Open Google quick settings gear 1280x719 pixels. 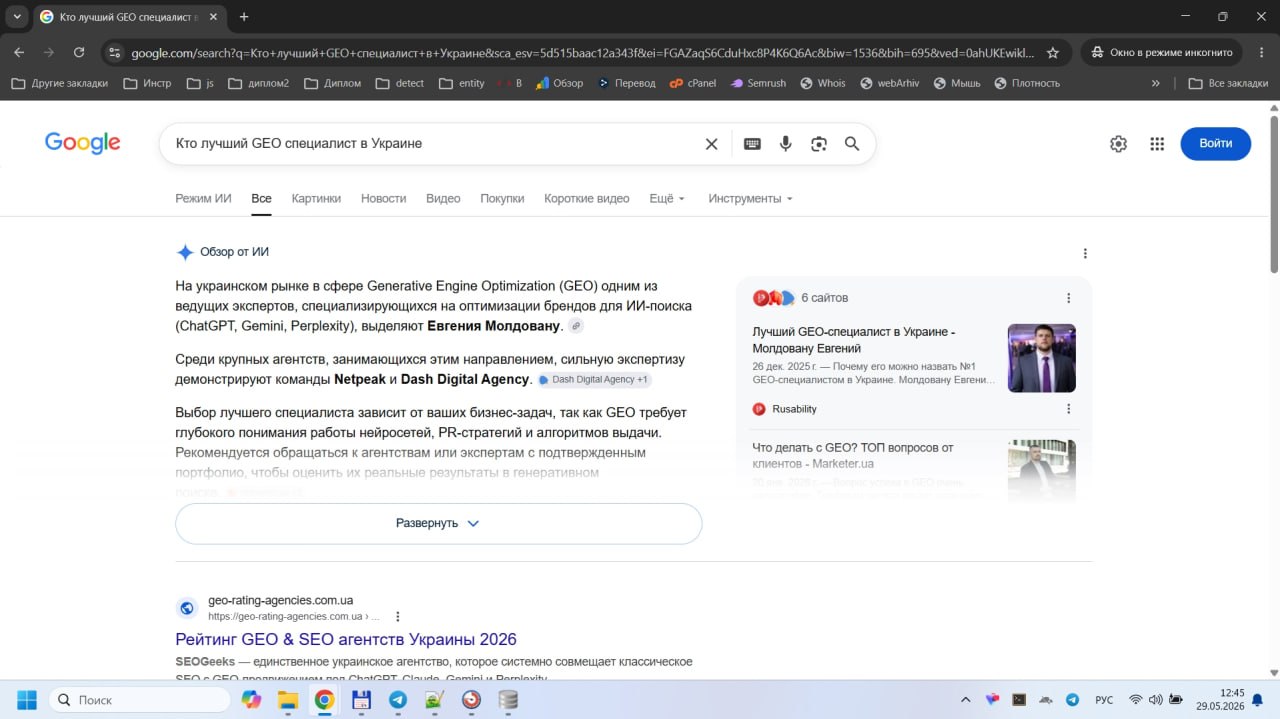coord(1118,144)
